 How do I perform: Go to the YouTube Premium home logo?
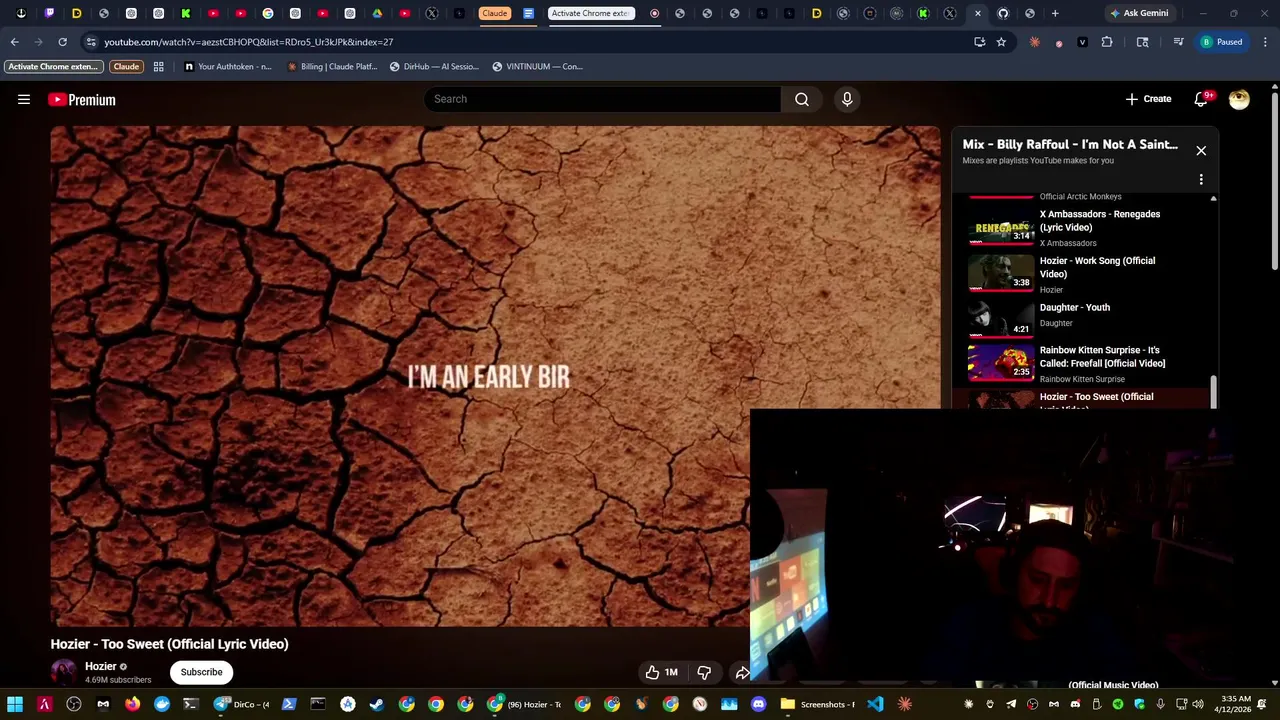[x=82, y=99]
